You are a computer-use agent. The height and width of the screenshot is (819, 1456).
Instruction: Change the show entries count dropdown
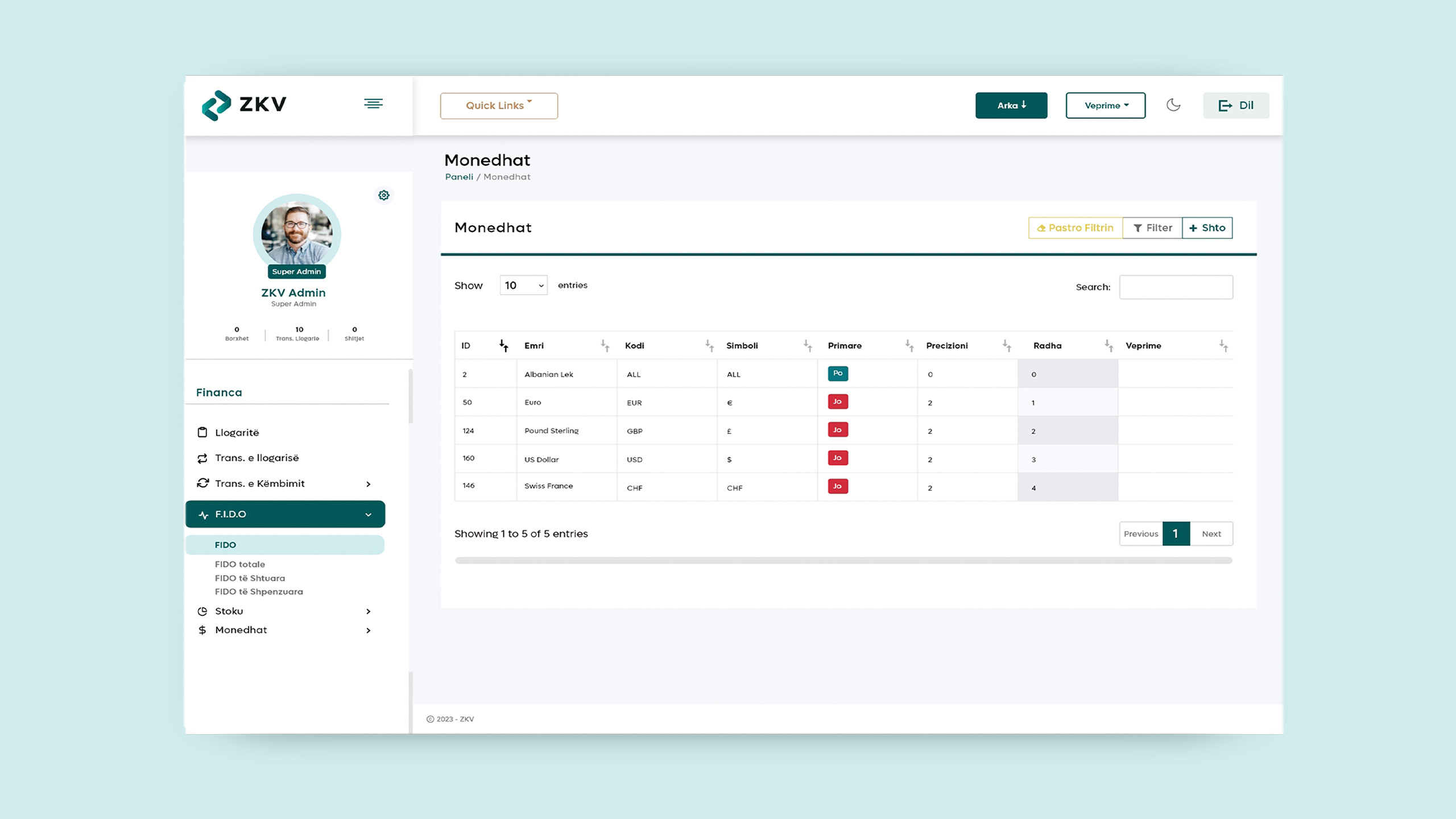click(523, 286)
